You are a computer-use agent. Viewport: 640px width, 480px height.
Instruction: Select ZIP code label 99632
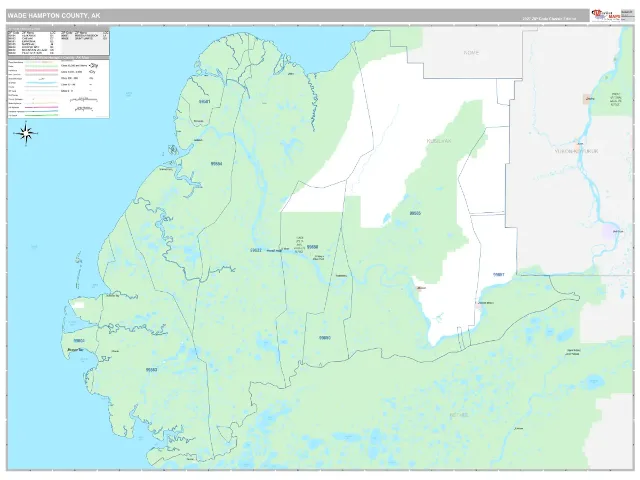(256, 250)
